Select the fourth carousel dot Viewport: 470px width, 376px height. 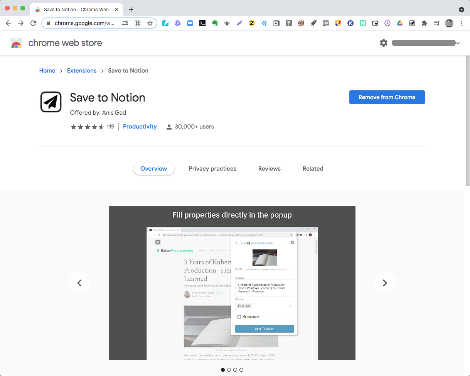[241, 370]
